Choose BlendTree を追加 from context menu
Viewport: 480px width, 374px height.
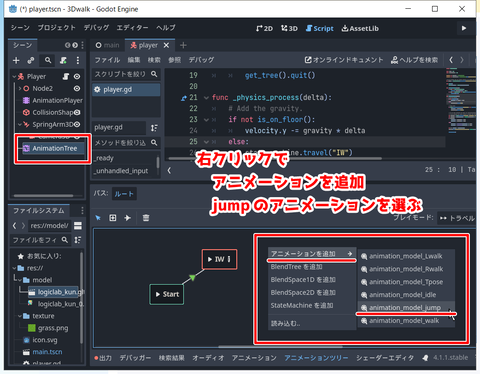(x=312, y=267)
